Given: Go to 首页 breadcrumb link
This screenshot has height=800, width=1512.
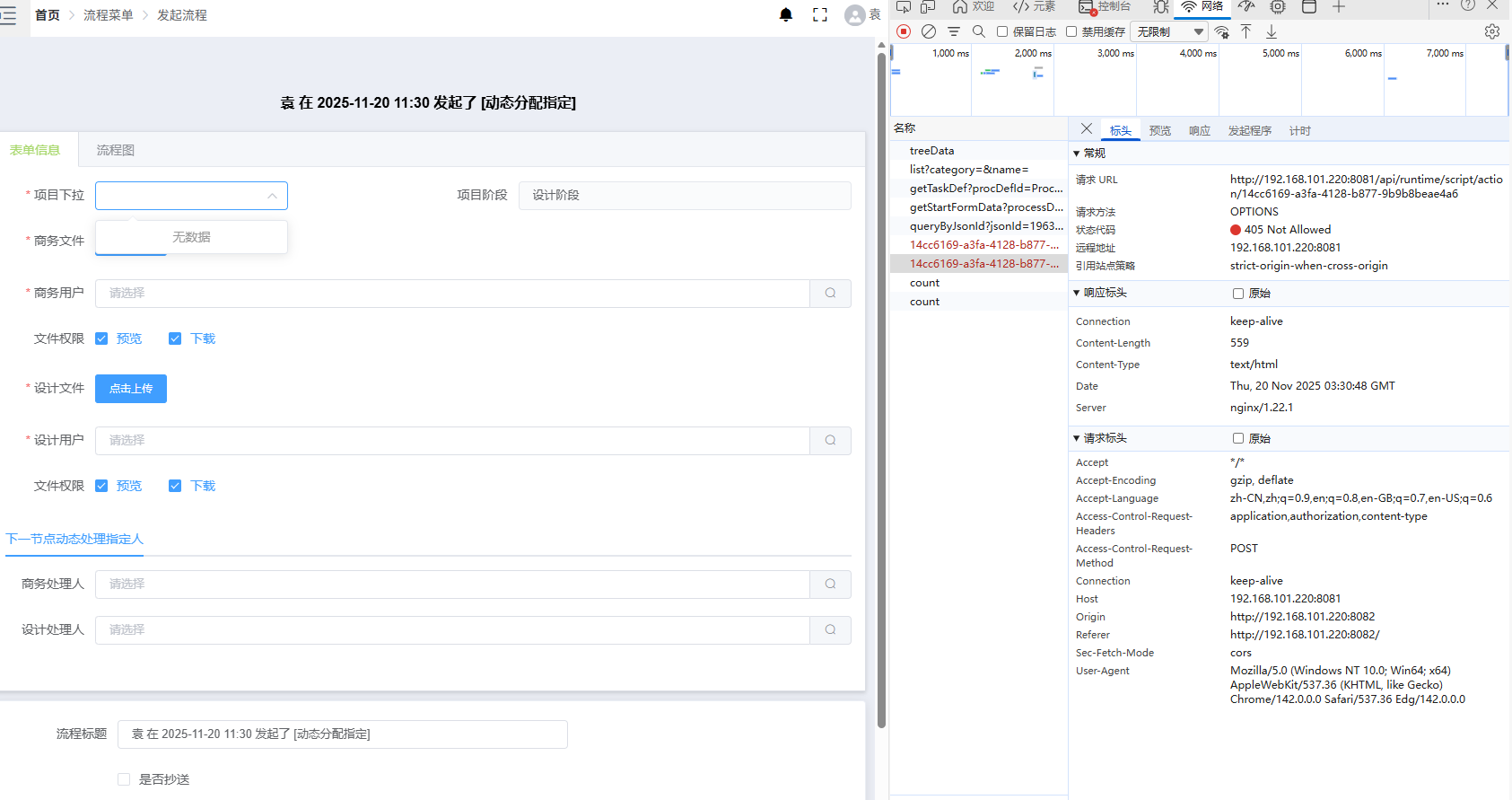Looking at the screenshot, I should pyautogui.click(x=48, y=15).
